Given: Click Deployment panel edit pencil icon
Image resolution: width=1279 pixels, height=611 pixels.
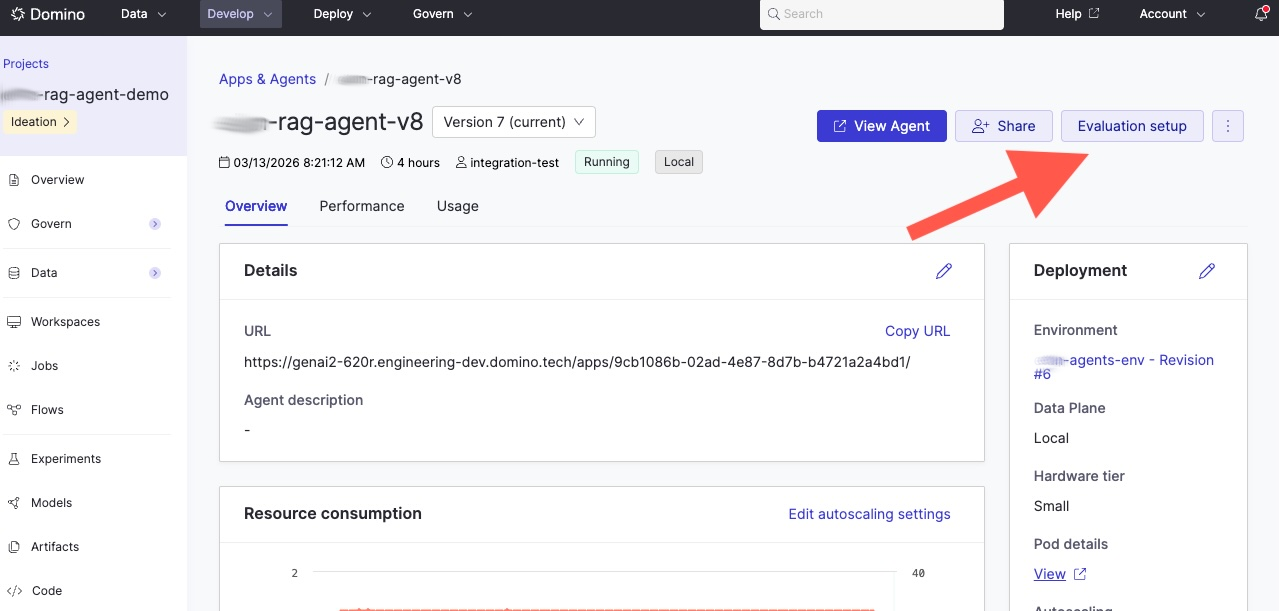Looking at the screenshot, I should point(1206,271).
